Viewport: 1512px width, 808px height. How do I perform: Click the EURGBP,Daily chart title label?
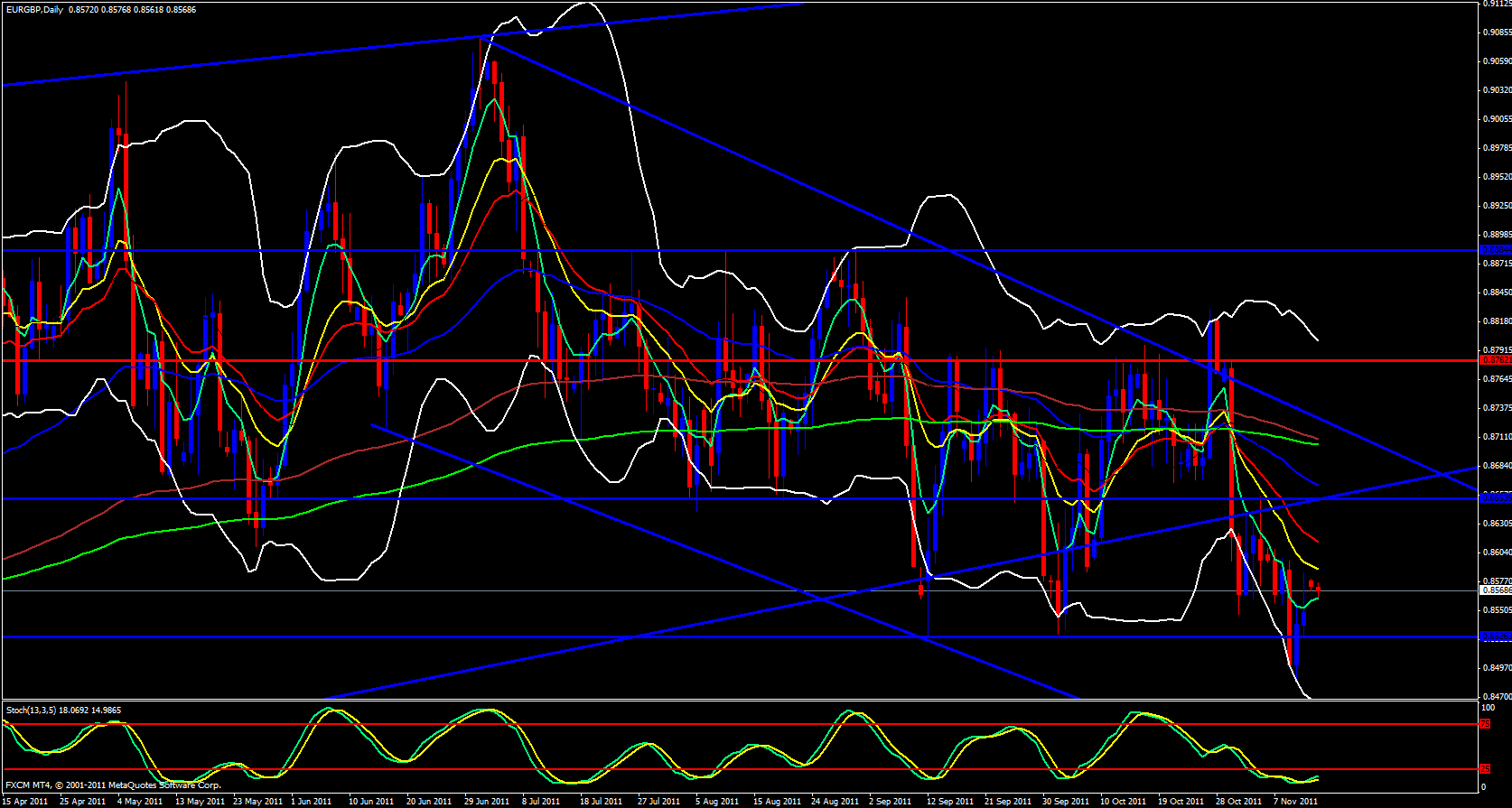tap(35, 9)
